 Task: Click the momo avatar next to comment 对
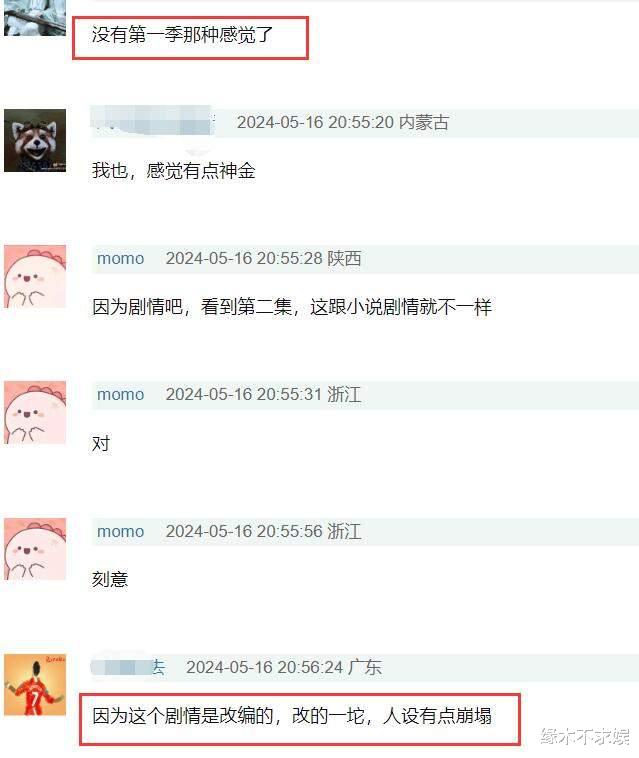pos(35,412)
